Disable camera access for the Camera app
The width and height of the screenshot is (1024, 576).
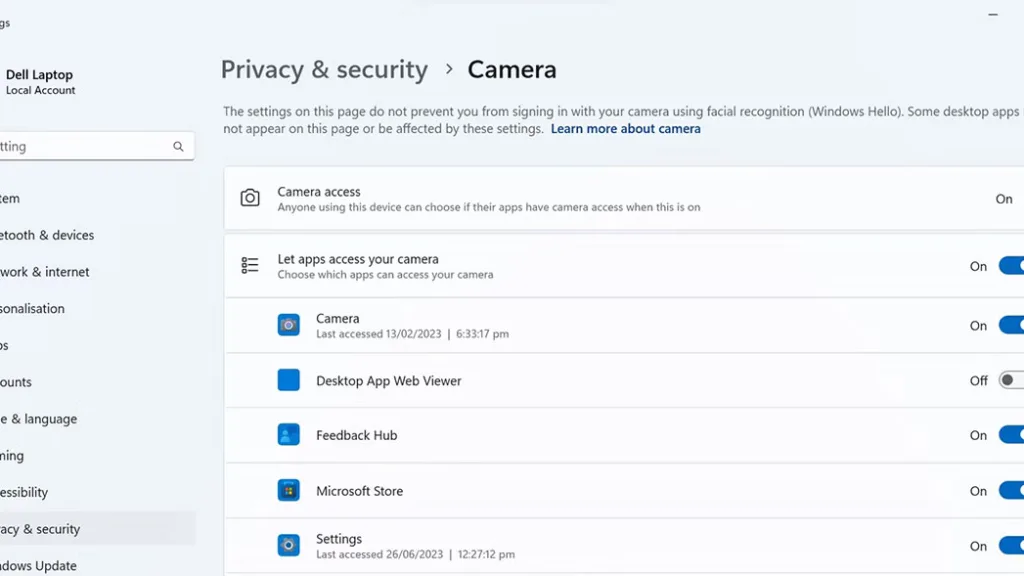1012,325
